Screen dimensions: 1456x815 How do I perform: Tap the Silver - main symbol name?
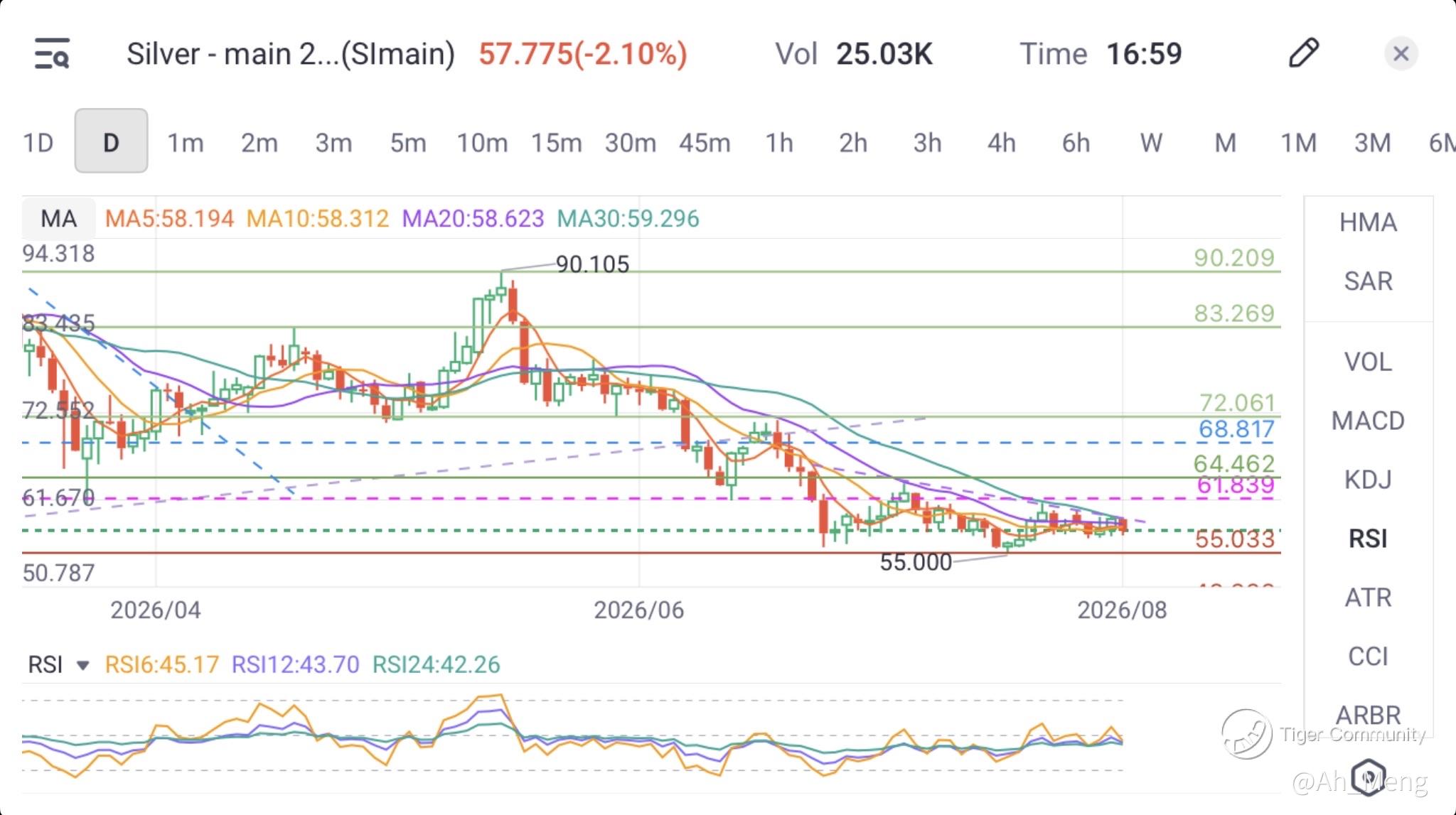tap(291, 54)
